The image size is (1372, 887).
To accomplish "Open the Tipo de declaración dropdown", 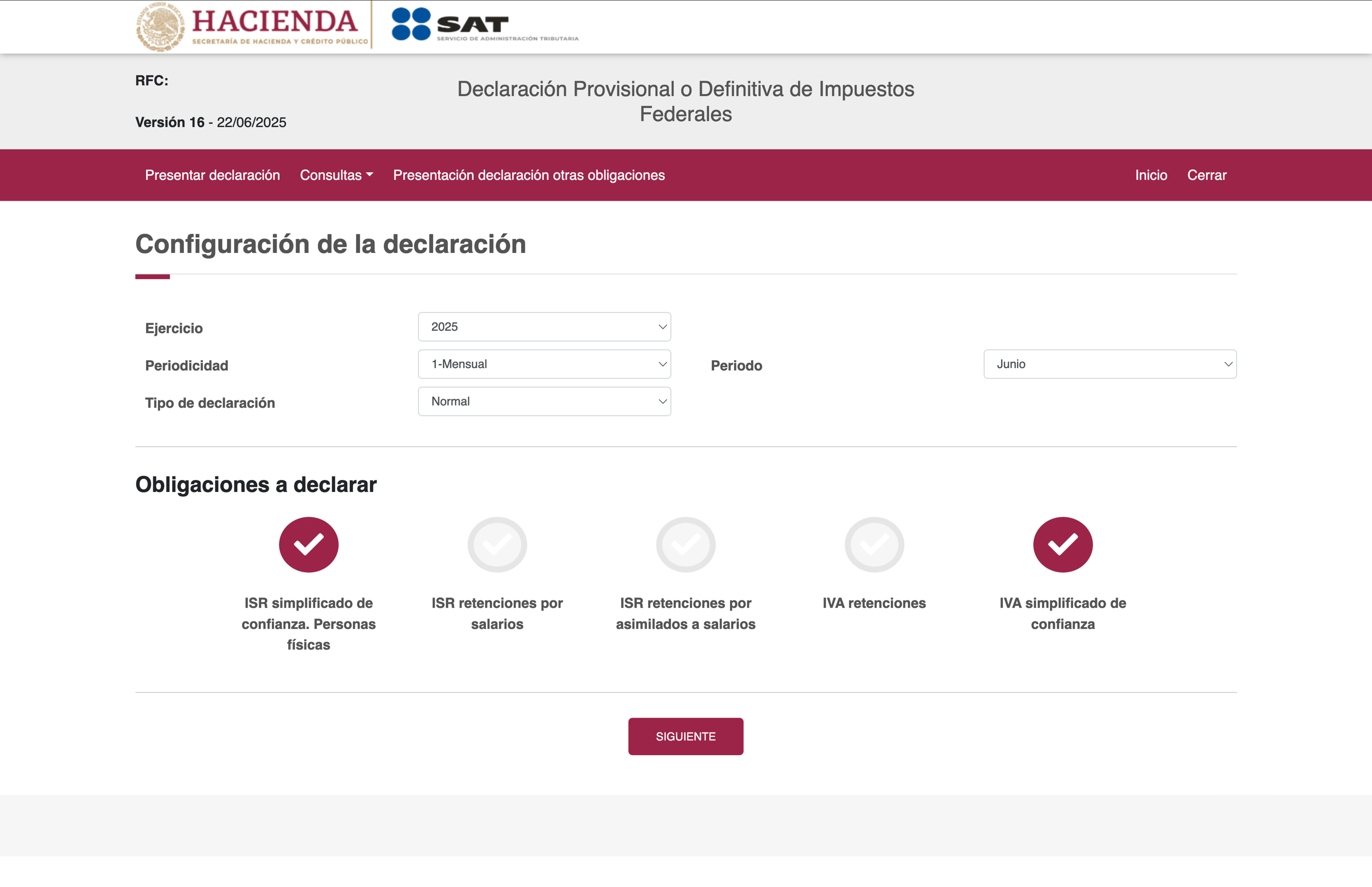I will tap(544, 401).
